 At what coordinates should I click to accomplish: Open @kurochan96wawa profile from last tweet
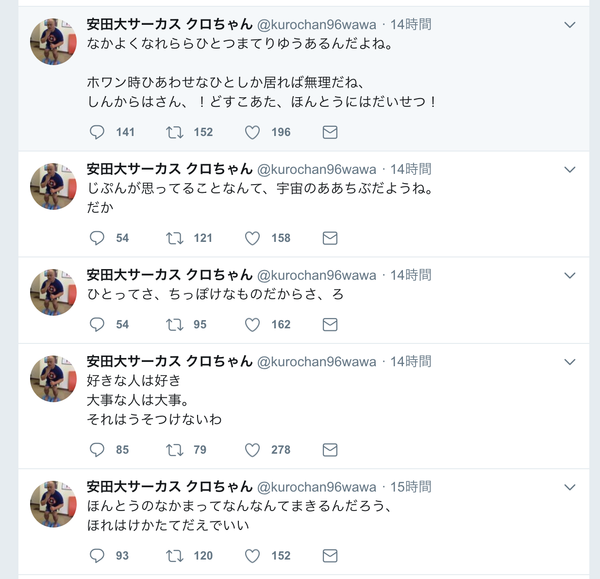coord(317,487)
